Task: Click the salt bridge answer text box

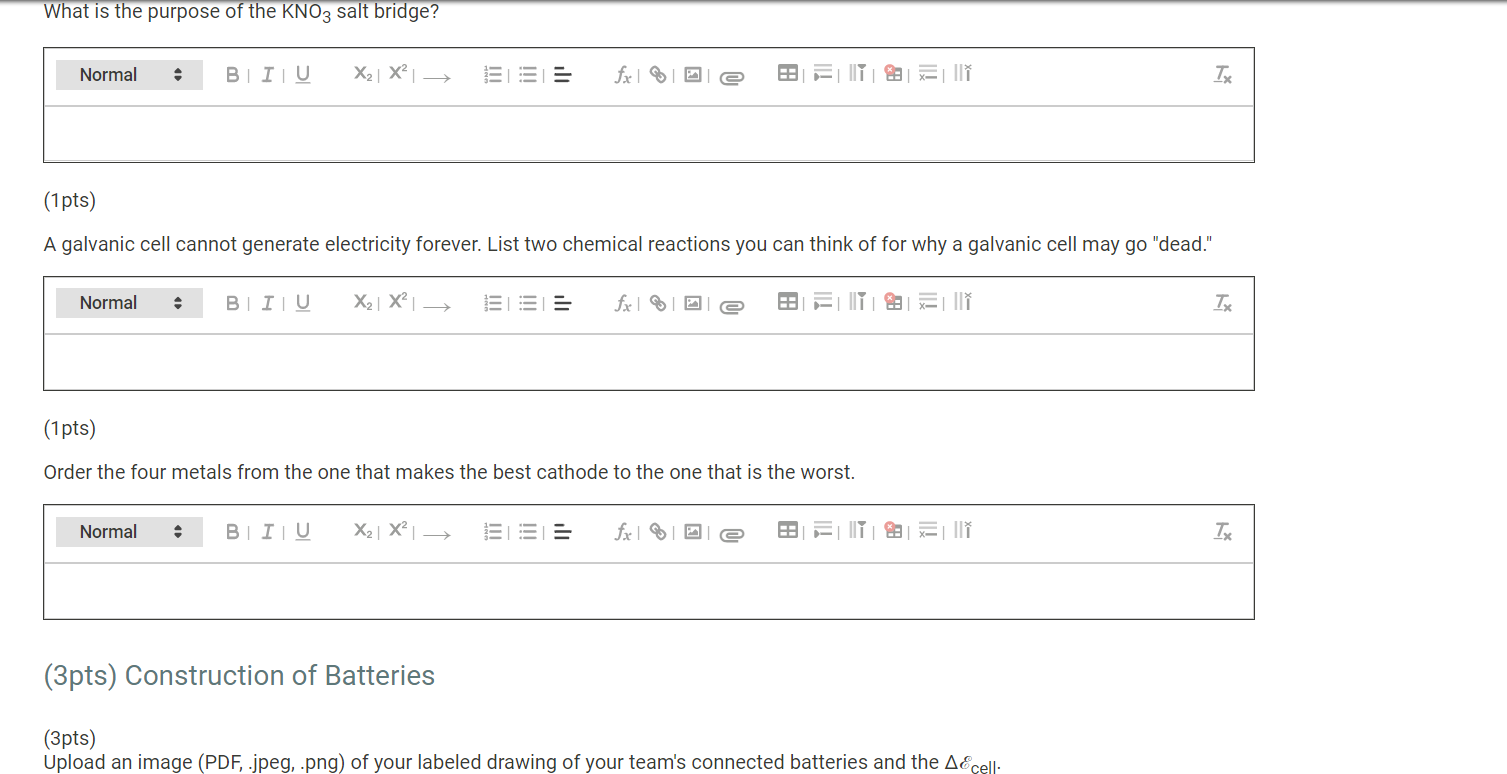Action: tap(649, 134)
